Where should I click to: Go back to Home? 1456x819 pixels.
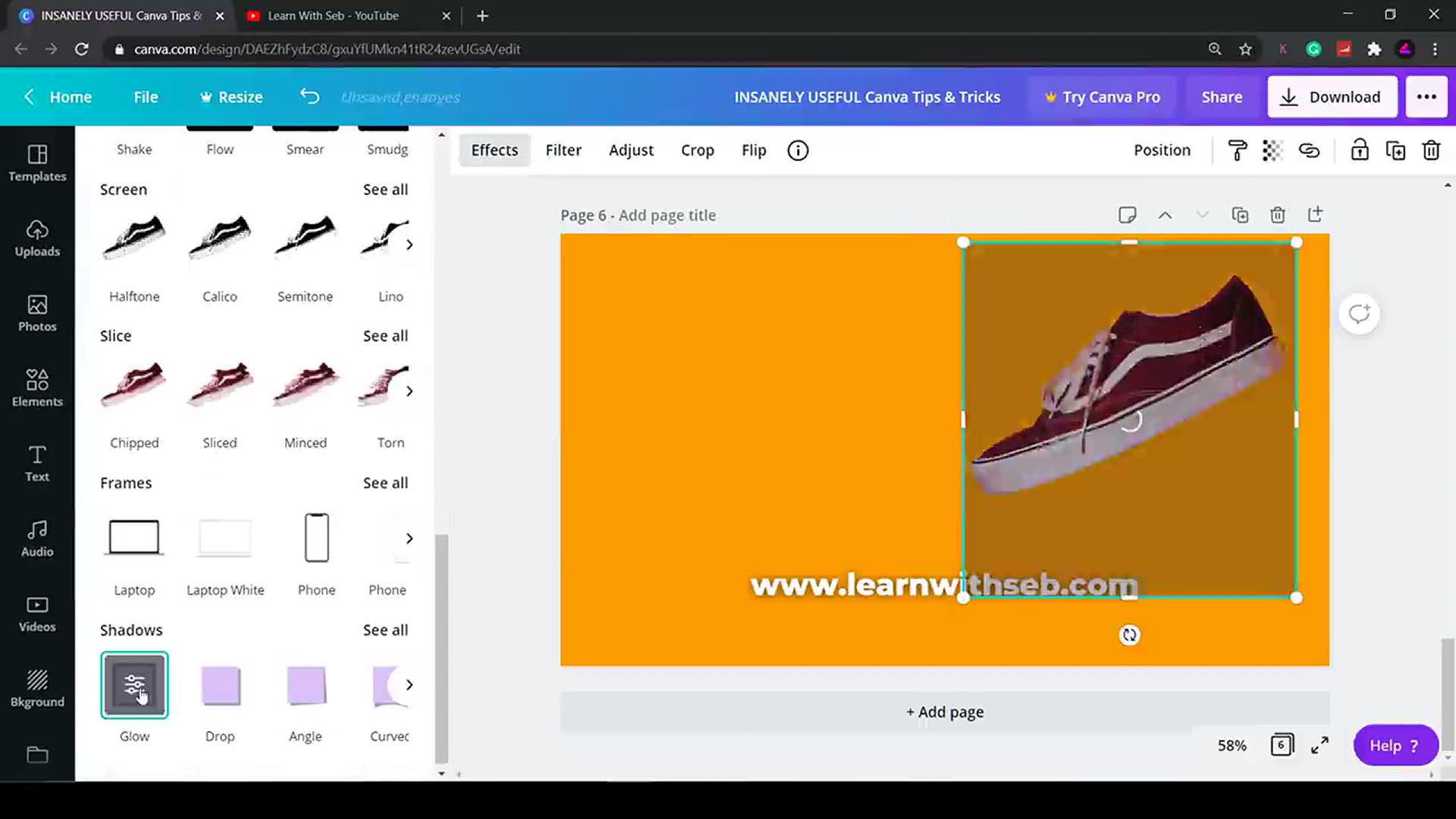click(58, 96)
